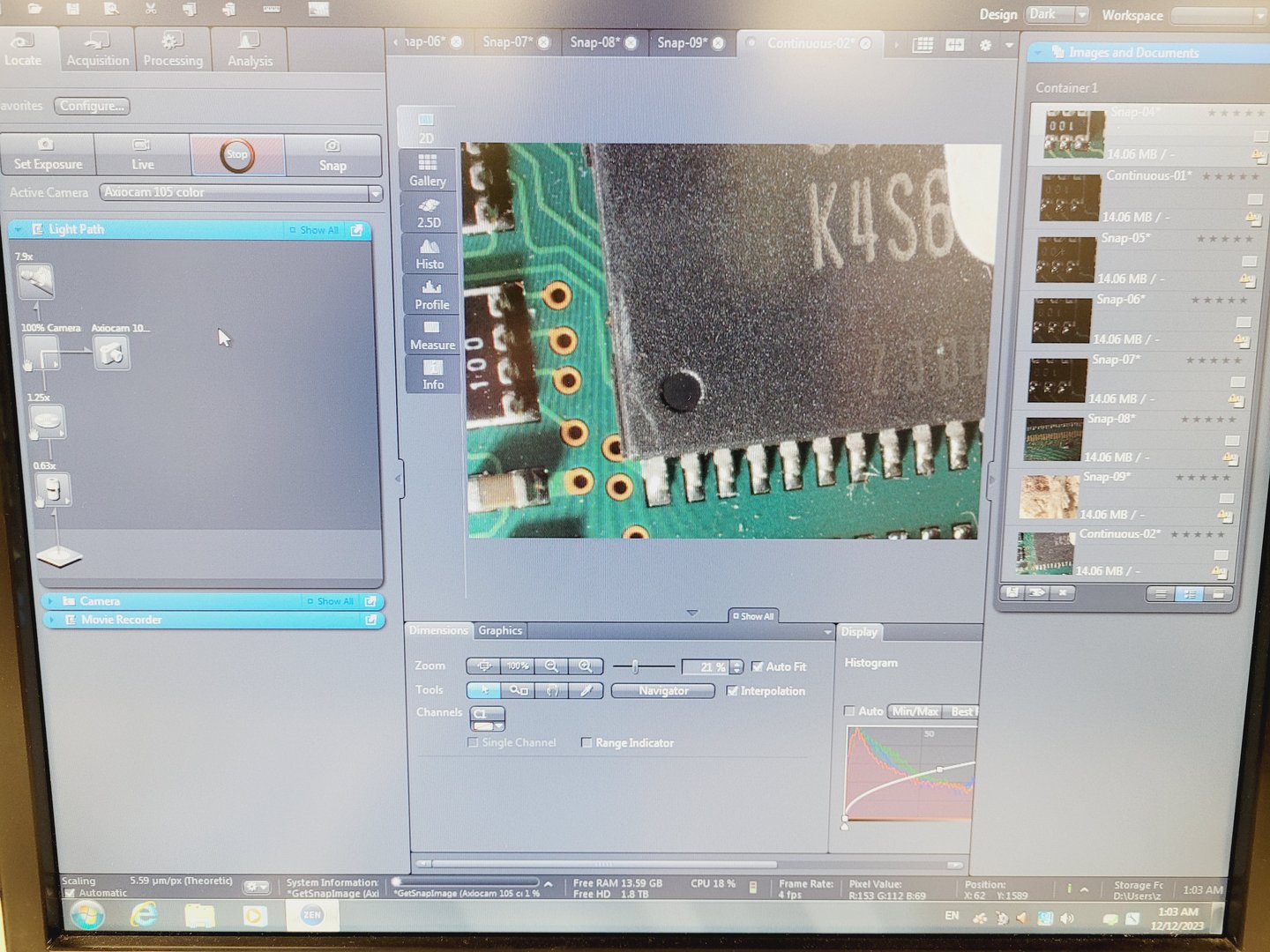Open the 2D view mode
Screen dimensions: 1270x952
427,127
